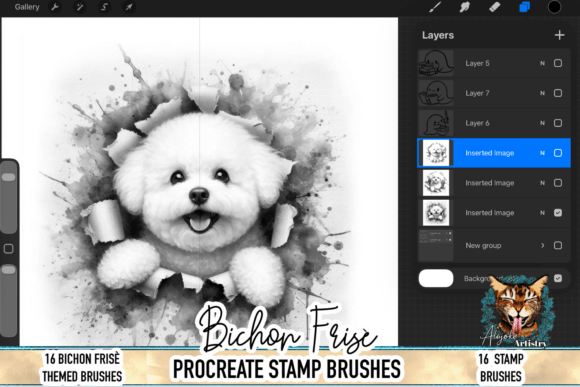The image size is (580, 387).
Task: Select the Smudge tool
Action: [x=465, y=7]
